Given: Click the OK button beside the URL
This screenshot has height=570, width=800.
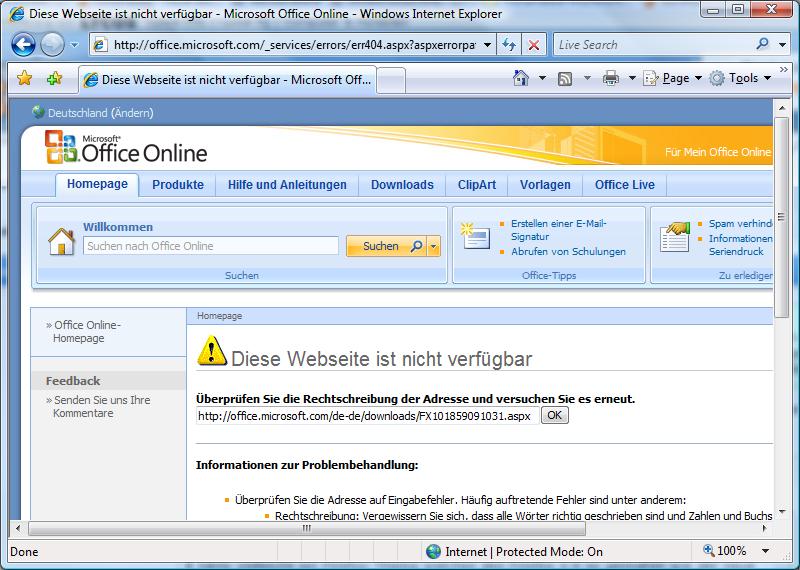Looking at the screenshot, I should [x=555, y=415].
